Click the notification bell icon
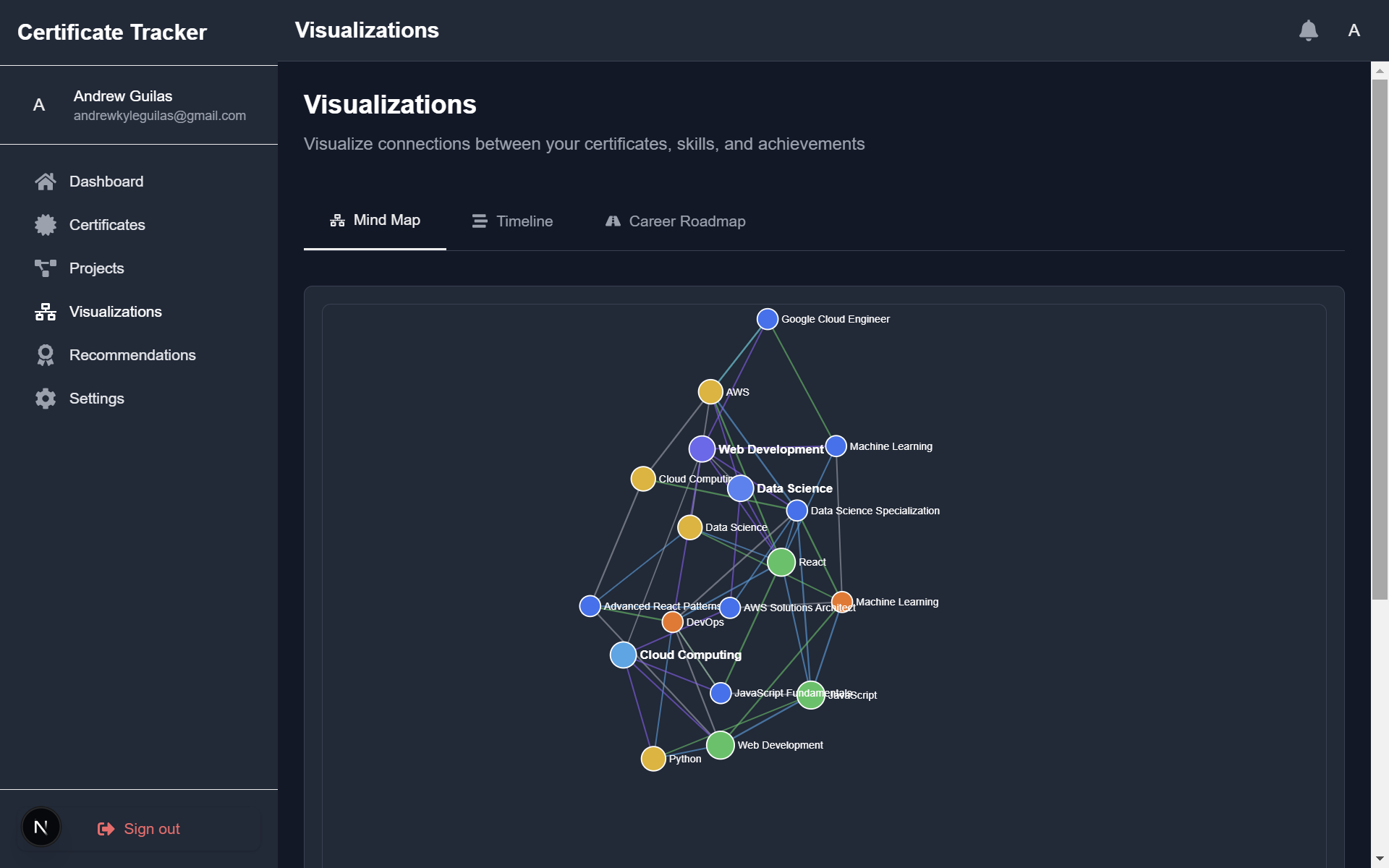Screen dimensions: 1389x868 click(x=1308, y=30)
